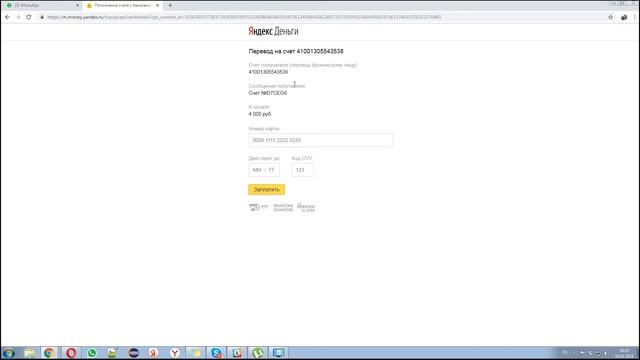The width and height of the screenshot is (640, 360).
Task: Open Skype from the taskbar
Action: [216, 353]
